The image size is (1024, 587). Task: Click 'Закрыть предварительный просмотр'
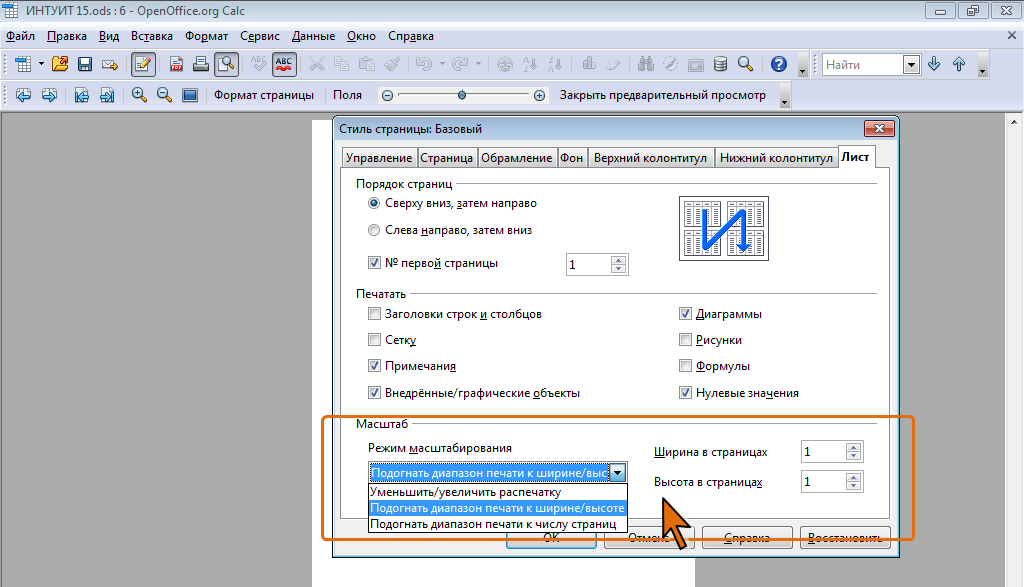tap(663, 95)
